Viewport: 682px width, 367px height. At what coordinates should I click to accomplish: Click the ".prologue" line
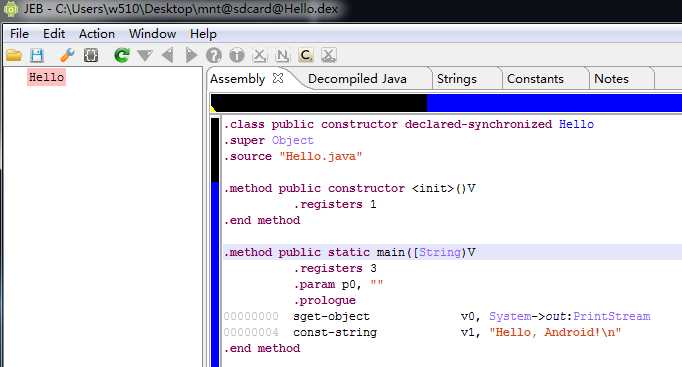point(324,300)
